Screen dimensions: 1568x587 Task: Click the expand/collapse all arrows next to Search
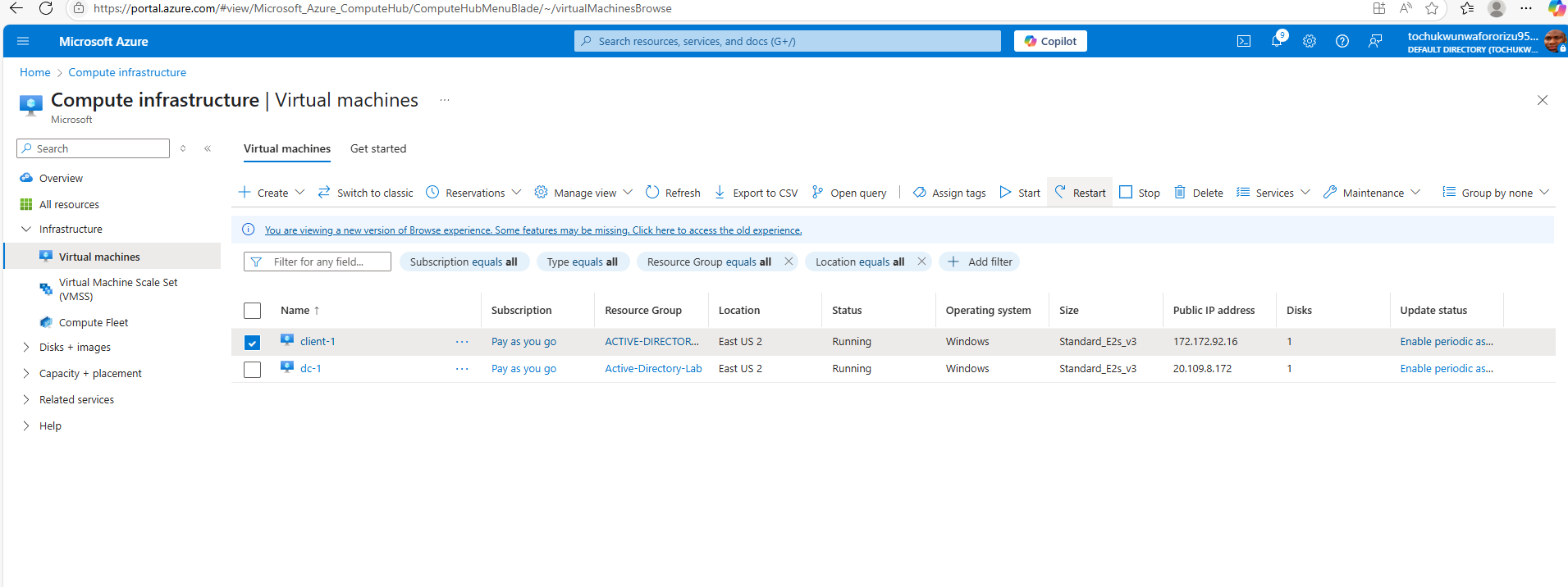(x=183, y=148)
